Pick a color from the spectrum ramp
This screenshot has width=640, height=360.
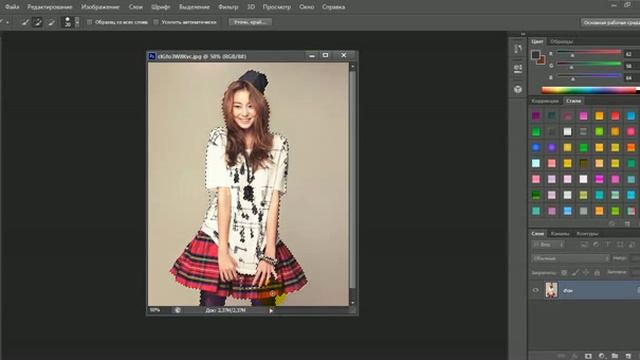[x=590, y=90]
